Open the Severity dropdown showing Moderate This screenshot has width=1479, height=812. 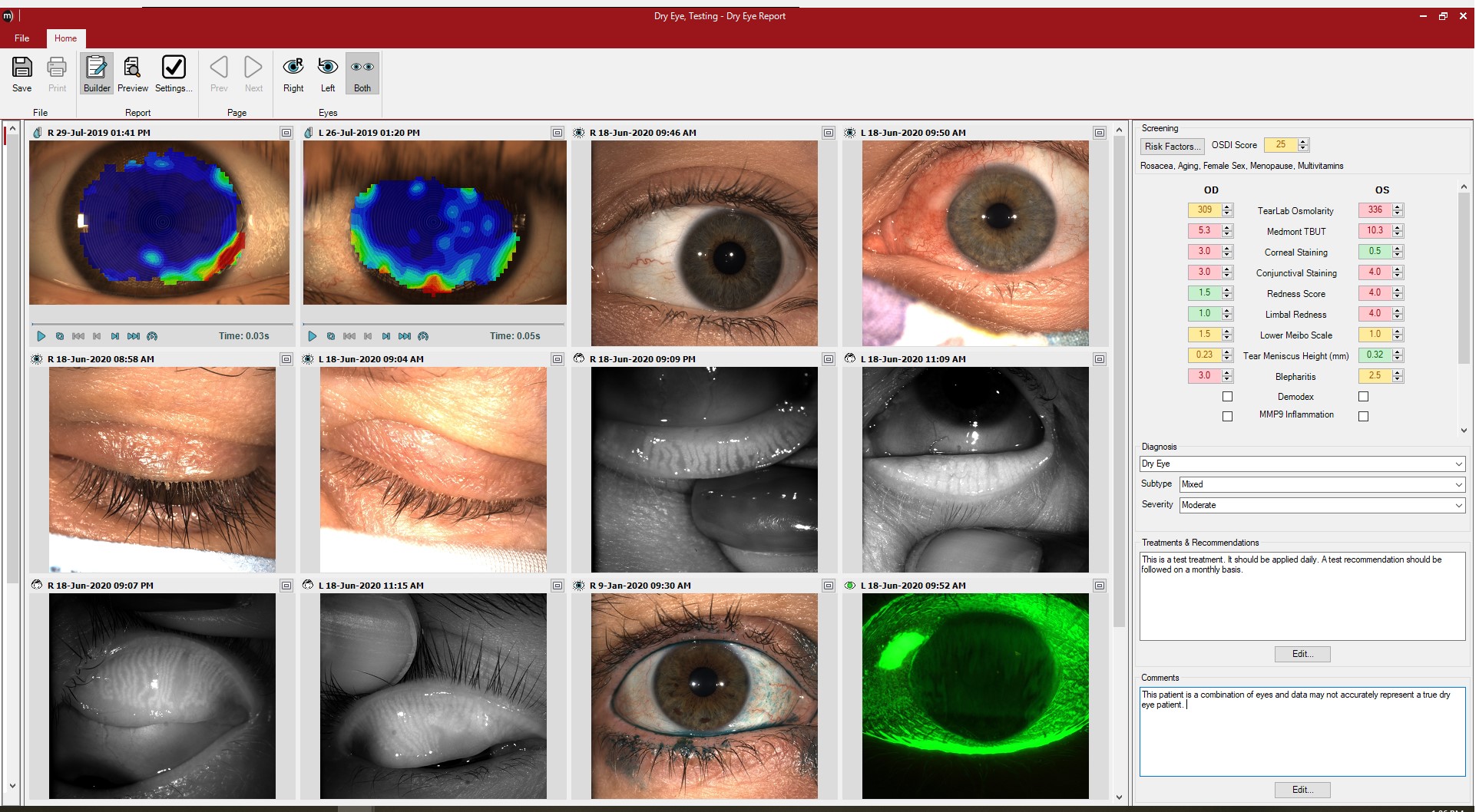[1458, 506]
